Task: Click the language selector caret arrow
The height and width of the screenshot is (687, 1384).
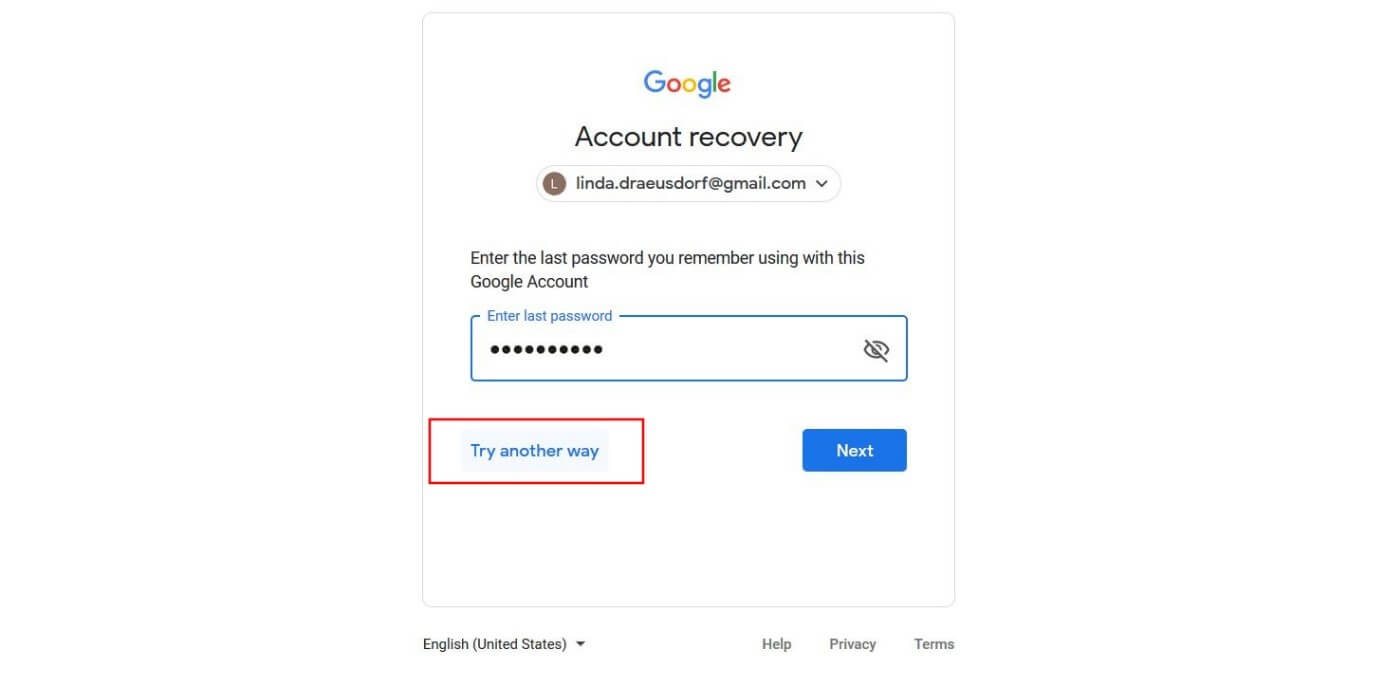Action: [580, 644]
